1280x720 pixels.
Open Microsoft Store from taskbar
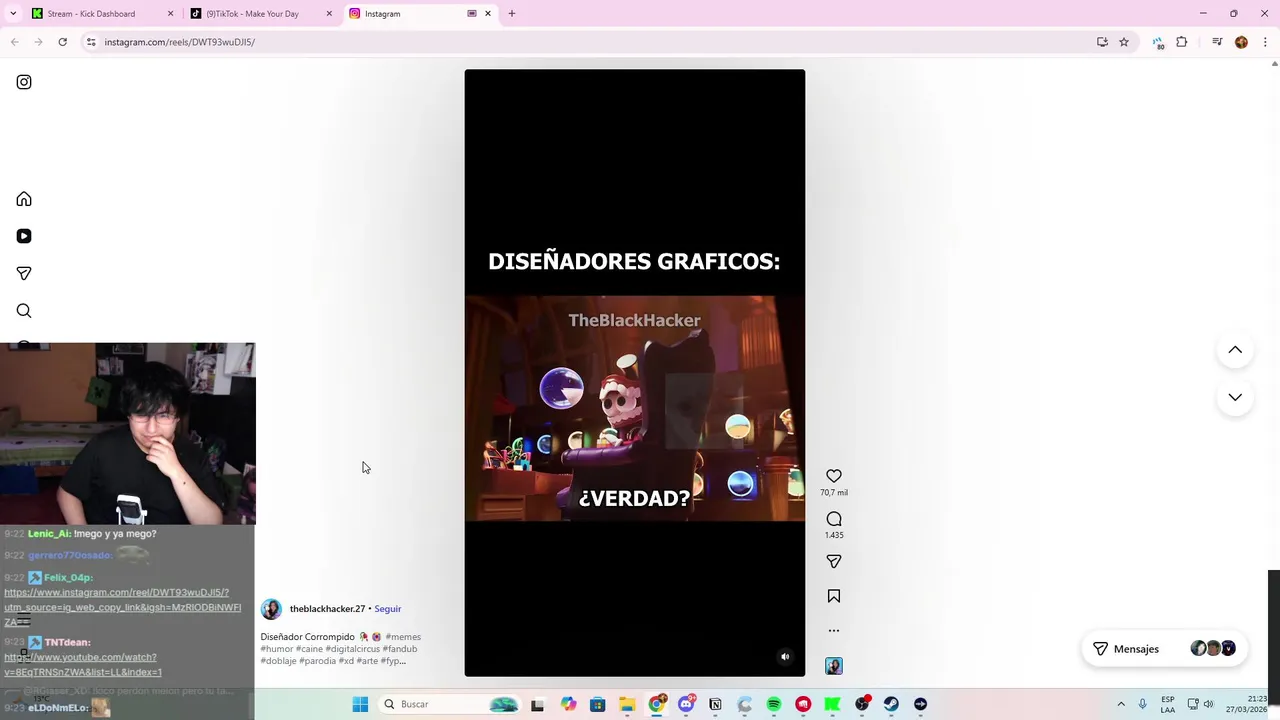pyautogui.click(x=598, y=704)
